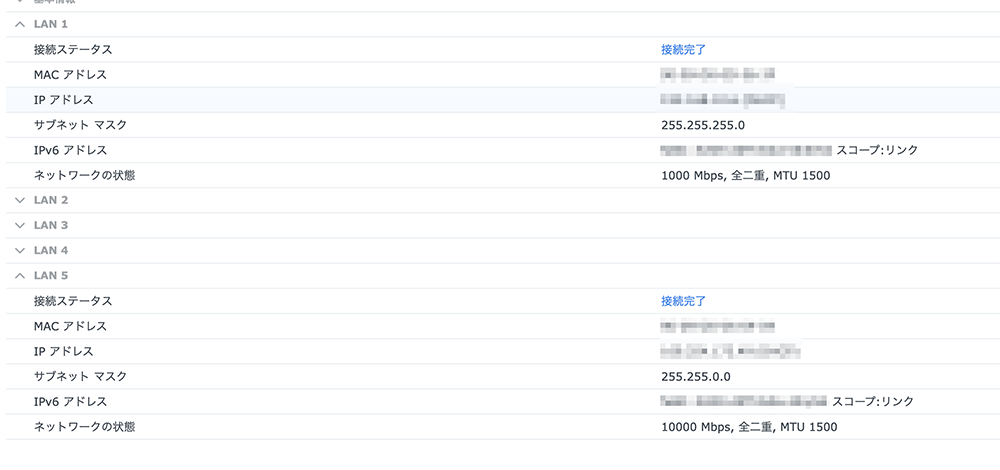Image resolution: width=1000 pixels, height=470 pixels.
Task: Expand the LAN 2 section chevron
Action: 20,200
